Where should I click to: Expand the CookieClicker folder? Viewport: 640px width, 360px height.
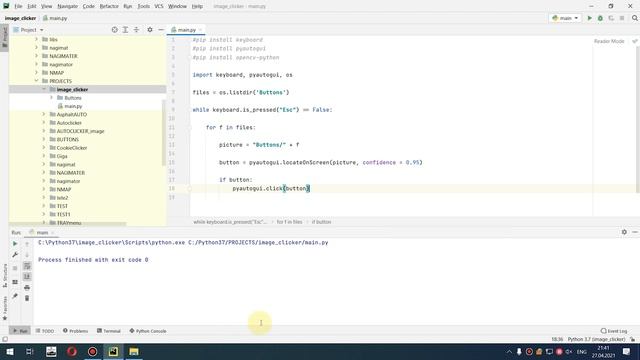(x=44, y=148)
